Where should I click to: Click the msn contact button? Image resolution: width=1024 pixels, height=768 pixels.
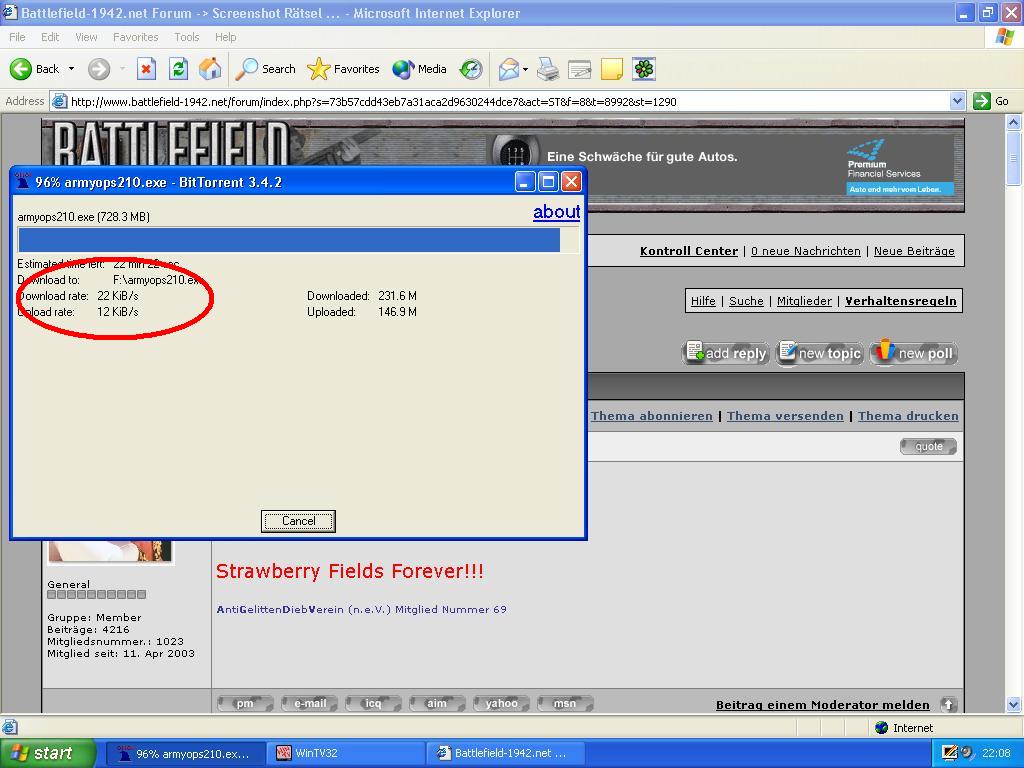click(565, 703)
